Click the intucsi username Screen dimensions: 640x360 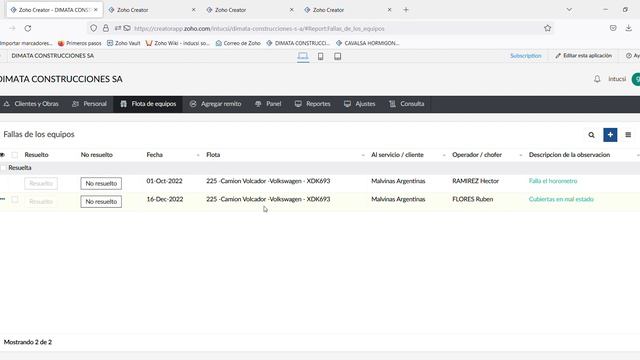coord(617,79)
